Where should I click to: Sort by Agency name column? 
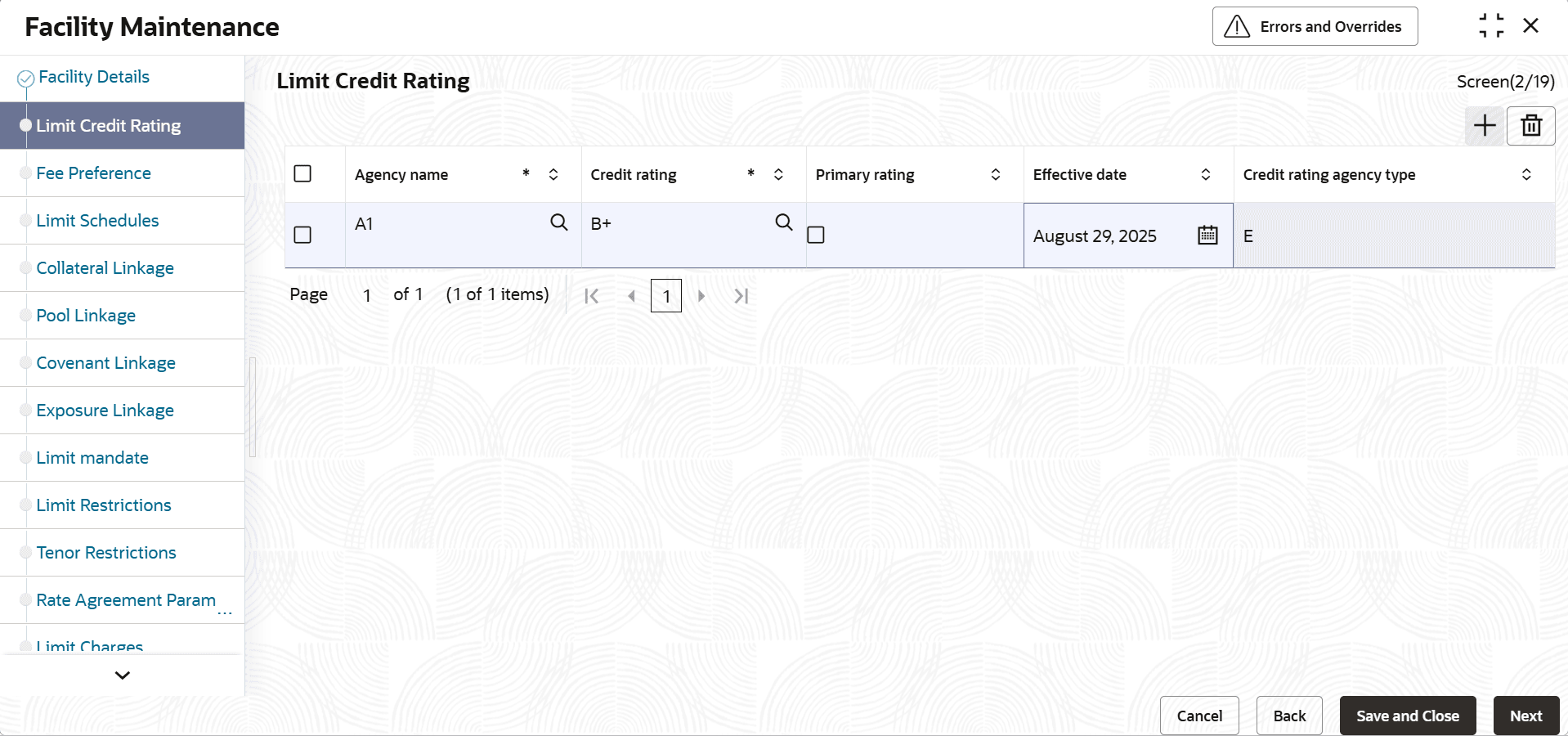tap(553, 175)
